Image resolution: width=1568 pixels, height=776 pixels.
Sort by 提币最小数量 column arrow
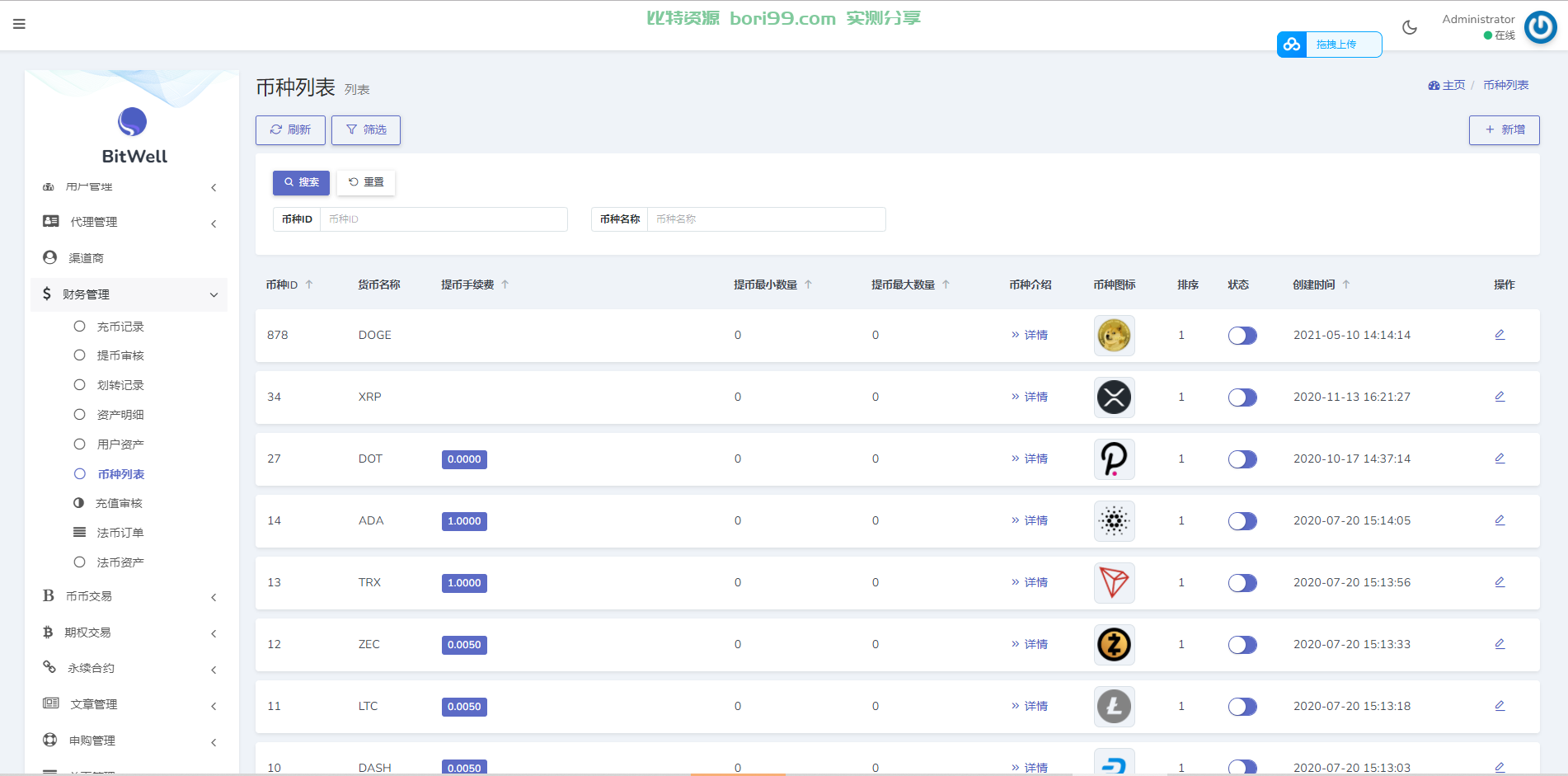[809, 285]
